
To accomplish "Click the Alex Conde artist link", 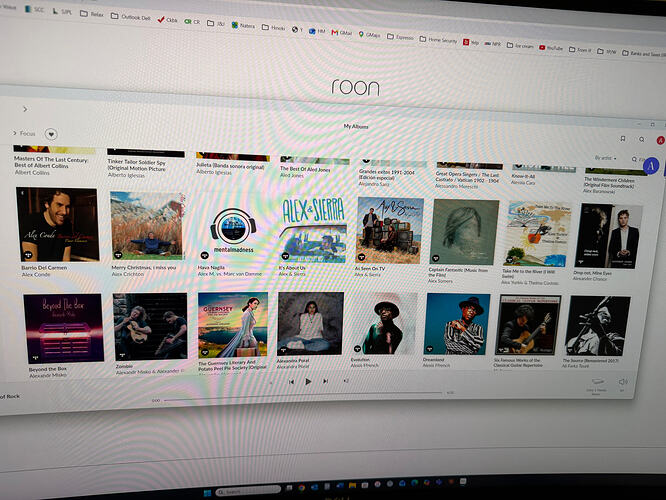I will tap(36, 275).
